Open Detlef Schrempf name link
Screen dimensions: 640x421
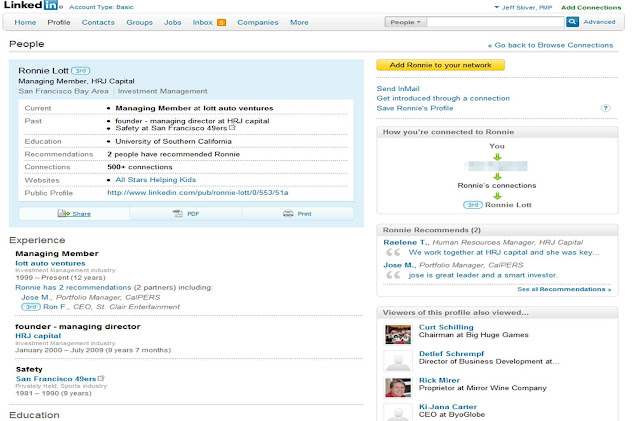(x=451, y=354)
